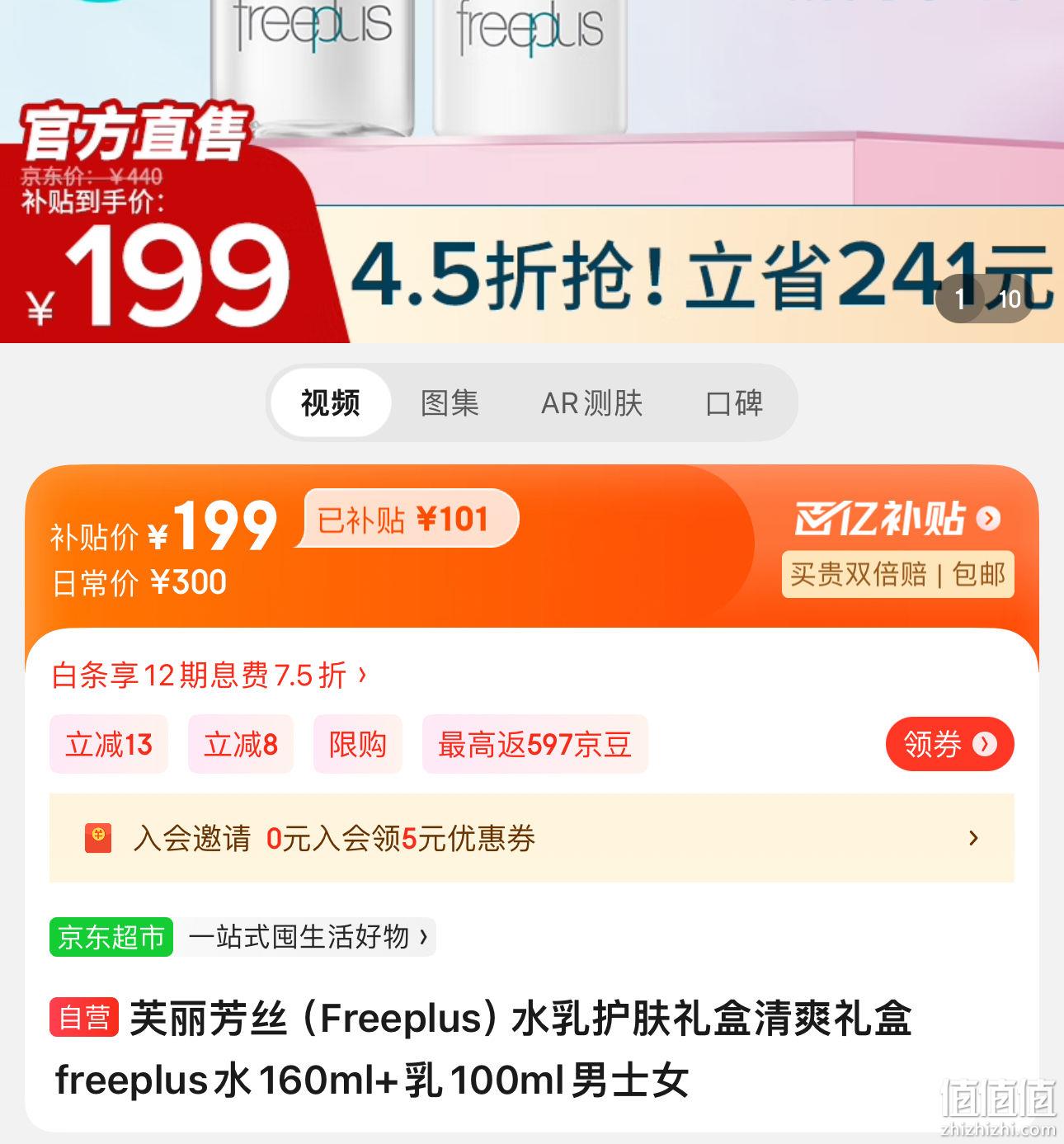
Task: Expand 入会邀请 row chevron
Action: [974, 838]
